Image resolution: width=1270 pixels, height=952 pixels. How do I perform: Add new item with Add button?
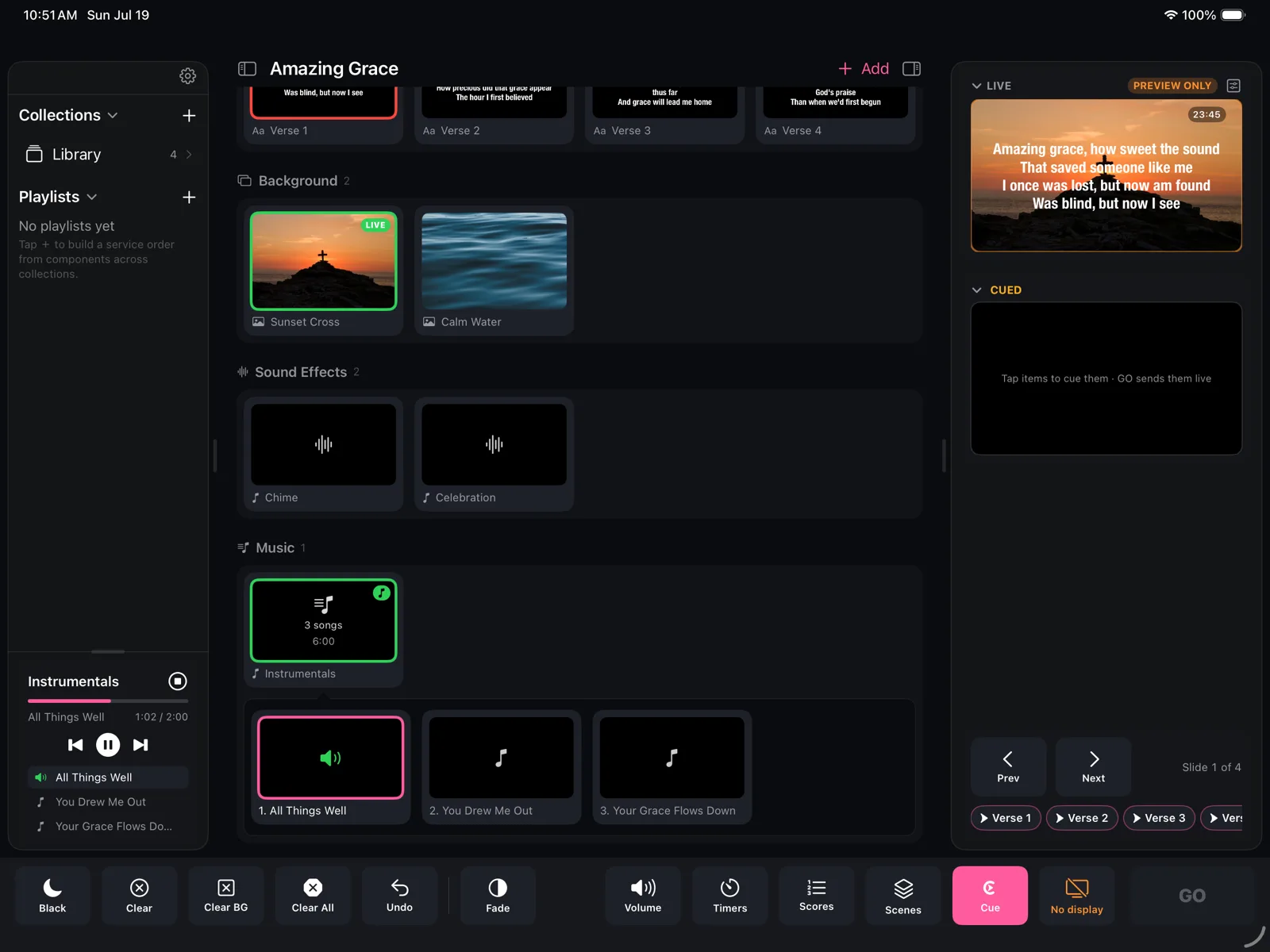864,69
